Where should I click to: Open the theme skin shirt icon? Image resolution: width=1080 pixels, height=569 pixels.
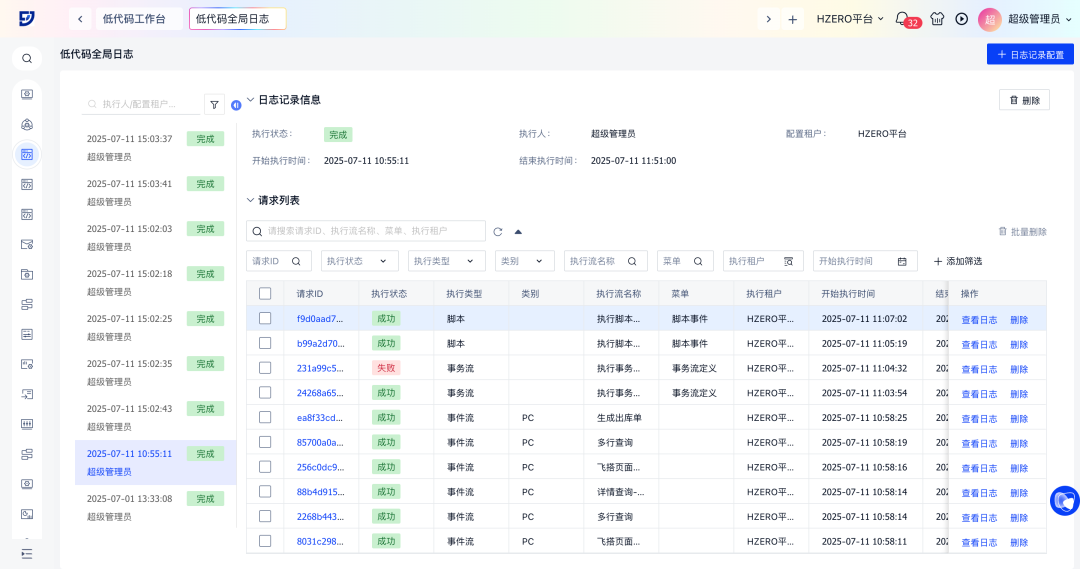(937, 19)
